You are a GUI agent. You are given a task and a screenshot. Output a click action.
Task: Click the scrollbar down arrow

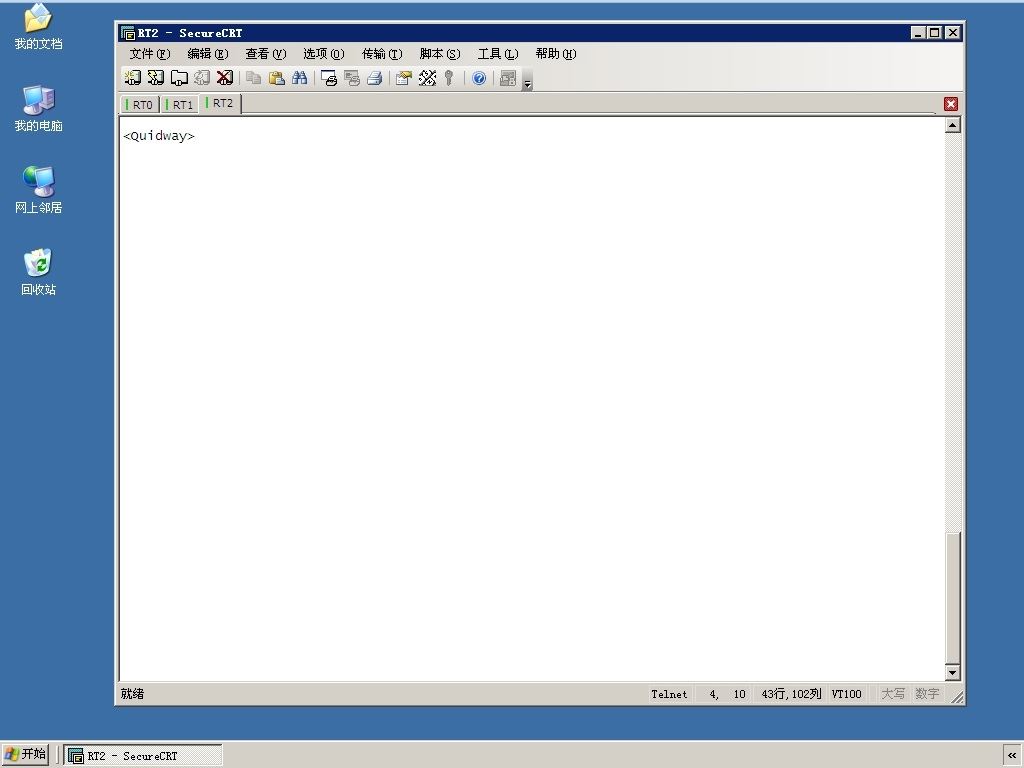(953, 672)
